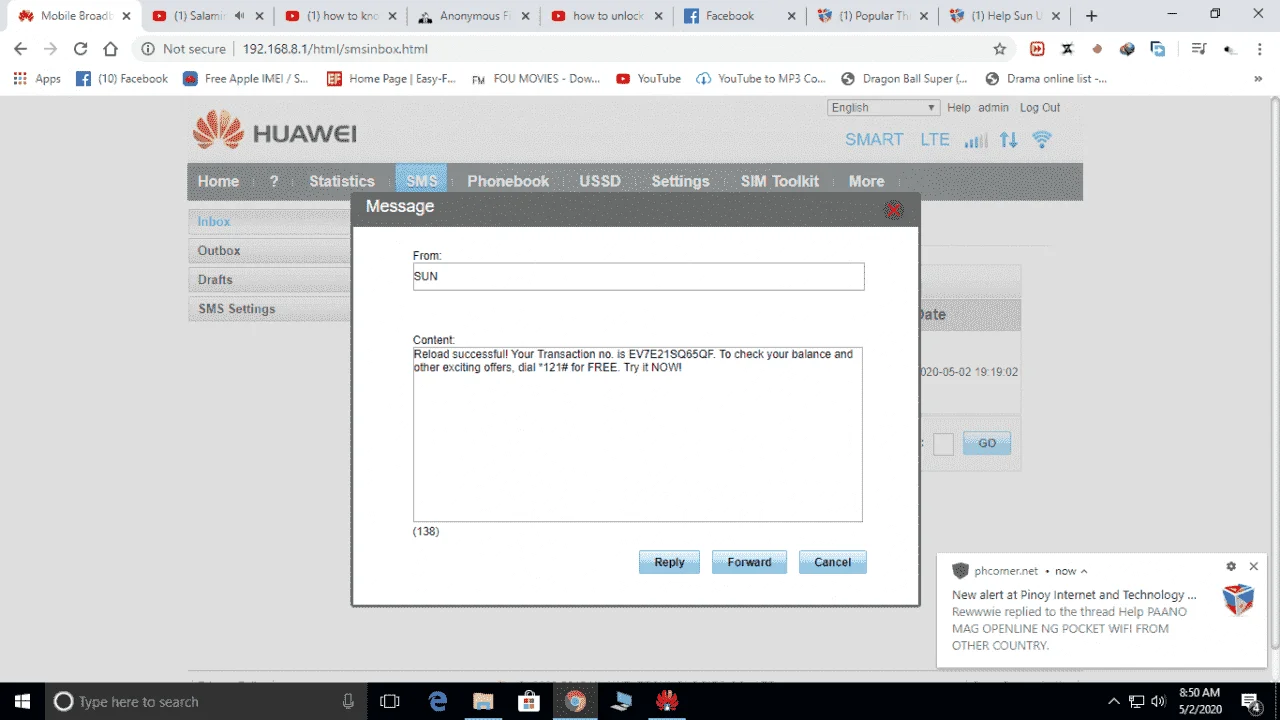The width and height of the screenshot is (1280, 720).
Task: Click the Not secure site info icon
Action: pyautogui.click(x=148, y=49)
